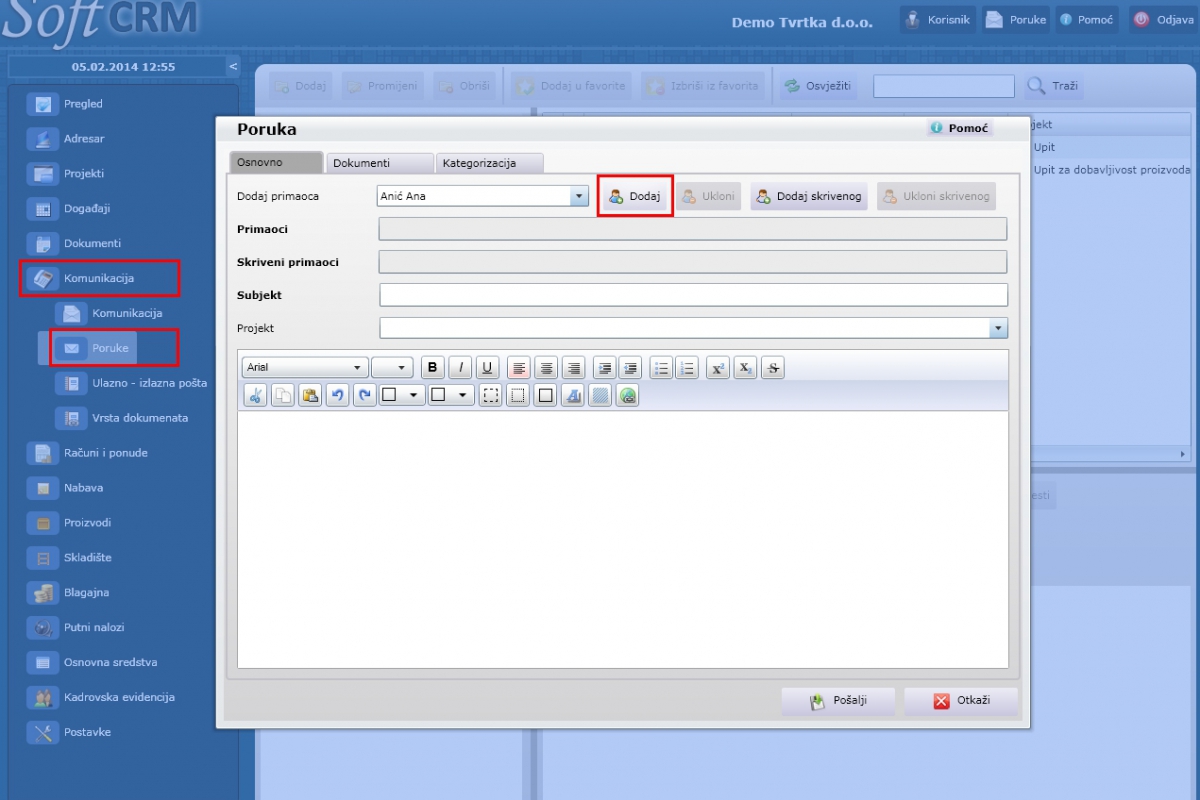Open the Projekt dropdown list
The image size is (1200, 800).
pyautogui.click(x=998, y=328)
